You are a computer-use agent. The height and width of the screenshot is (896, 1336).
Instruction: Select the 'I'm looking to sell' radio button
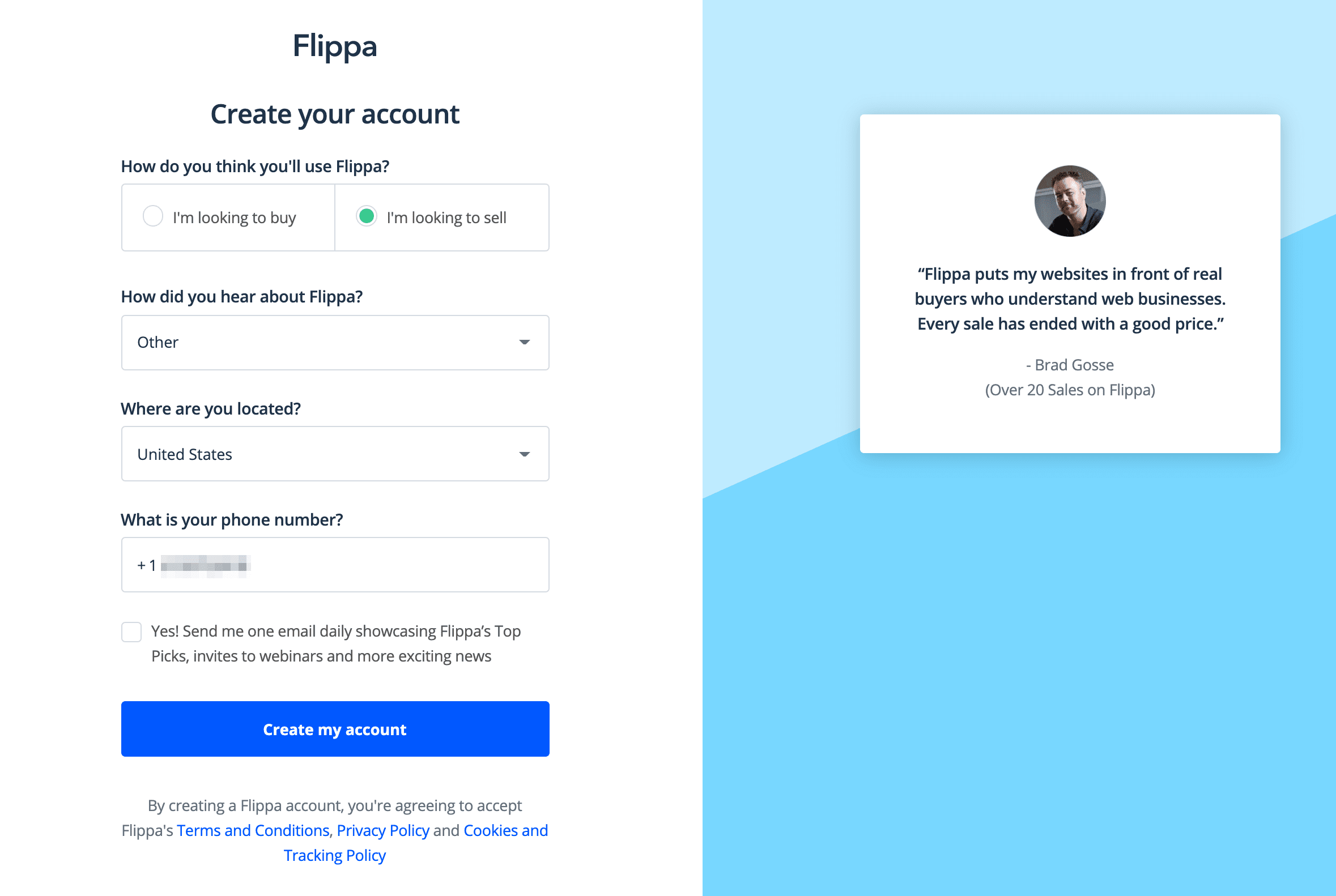365,218
